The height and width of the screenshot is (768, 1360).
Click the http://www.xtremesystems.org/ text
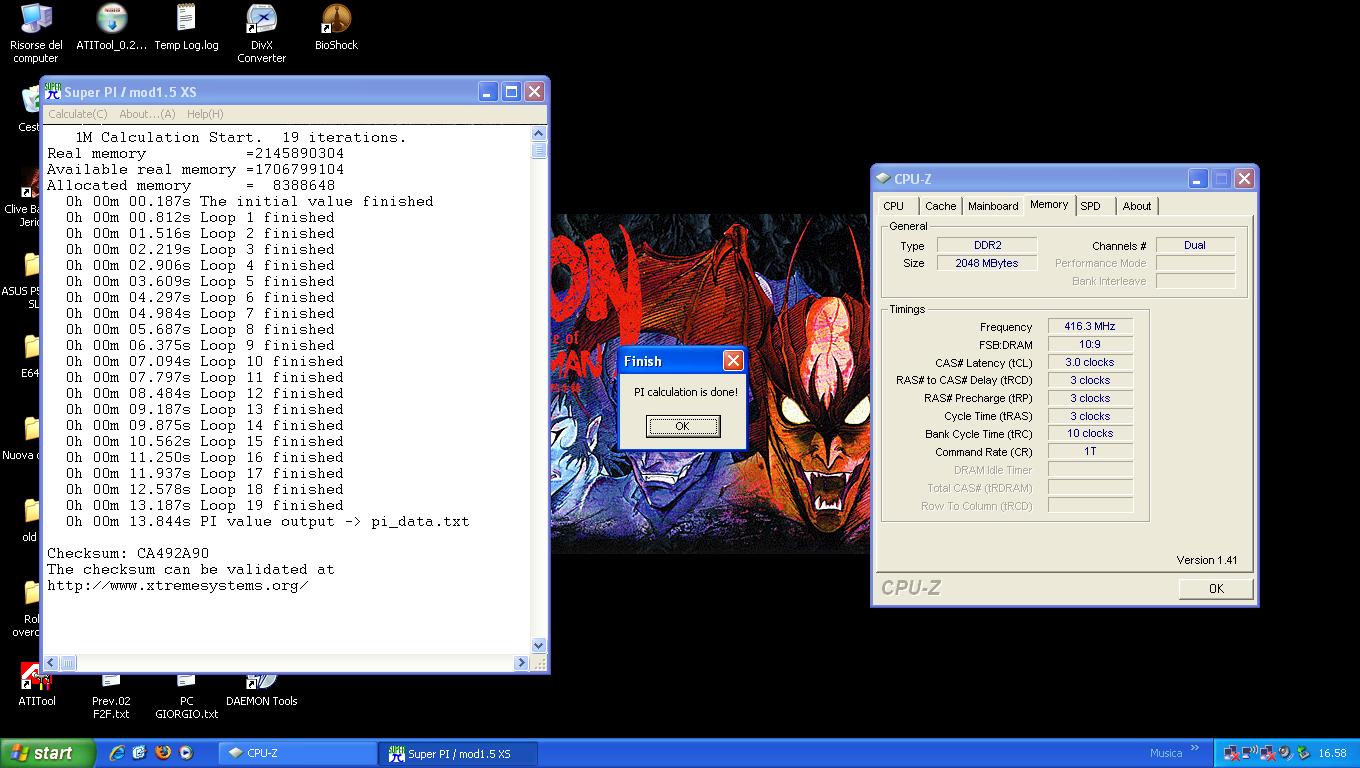click(178, 585)
